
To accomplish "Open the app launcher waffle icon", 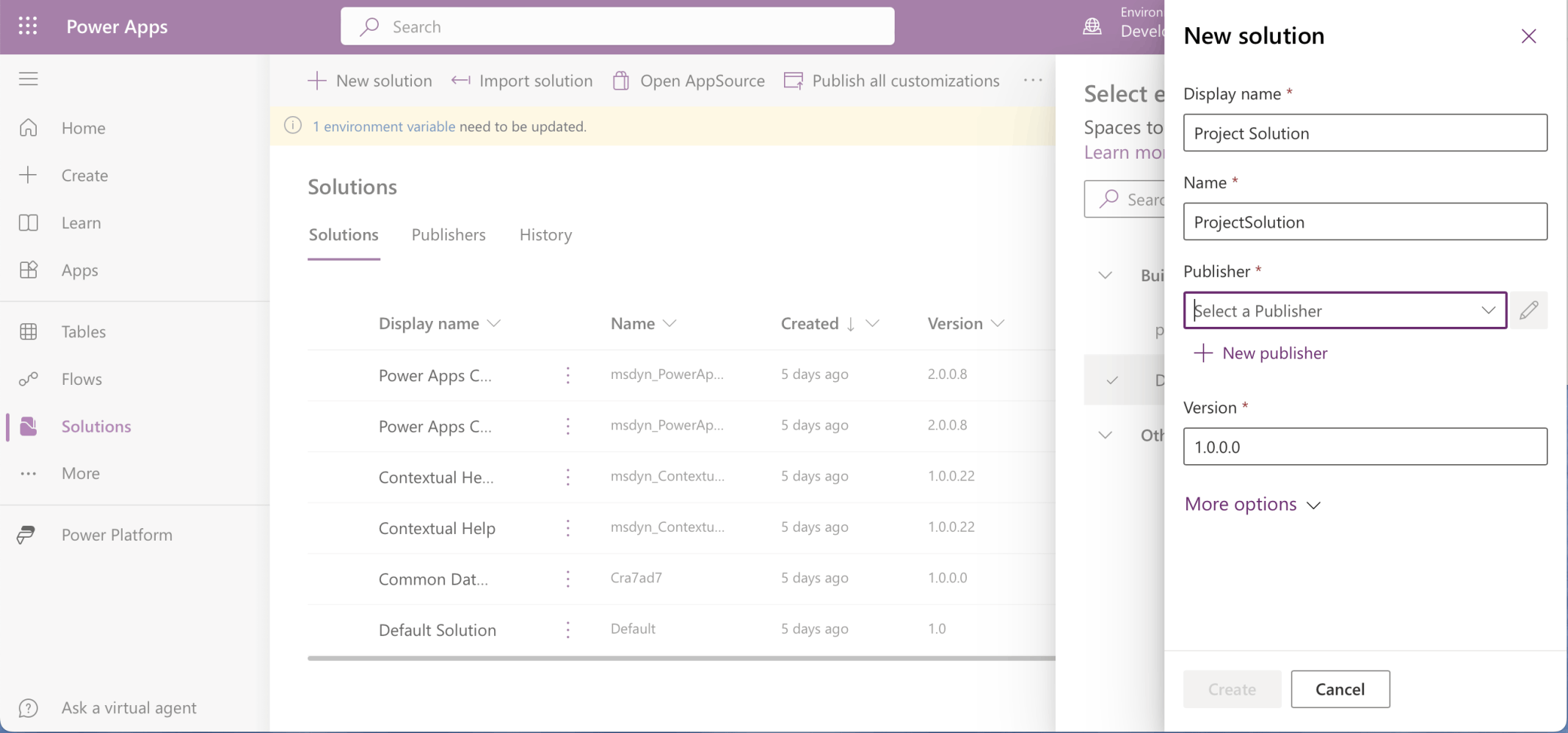I will [x=28, y=26].
